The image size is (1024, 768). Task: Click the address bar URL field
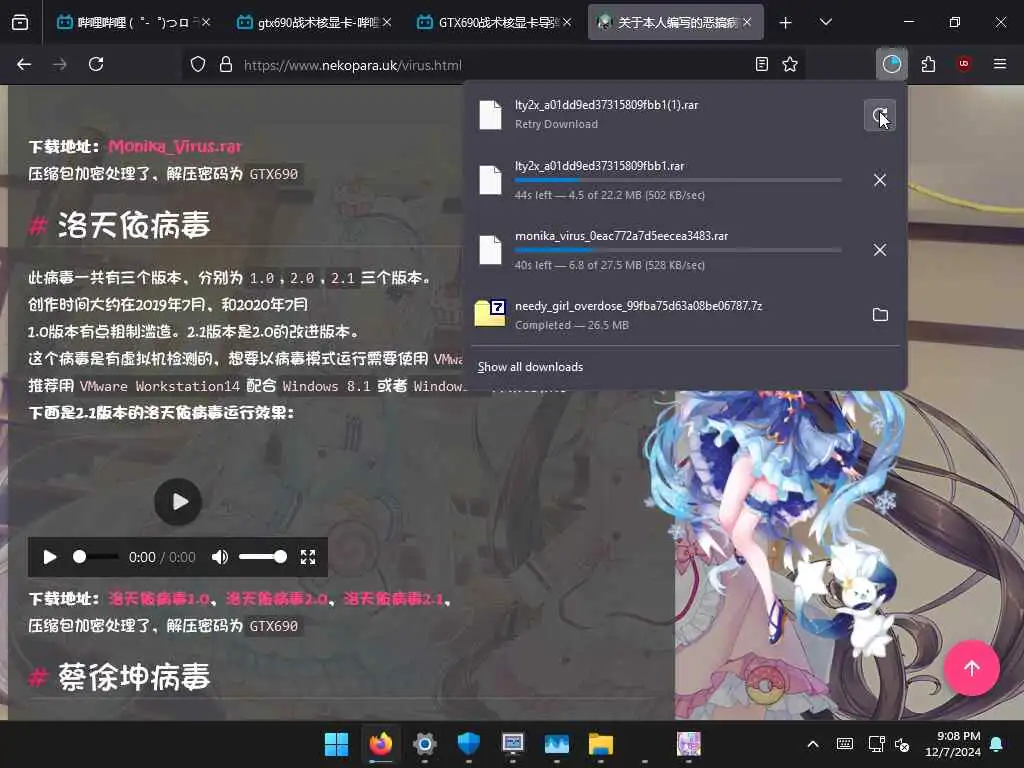[493, 65]
